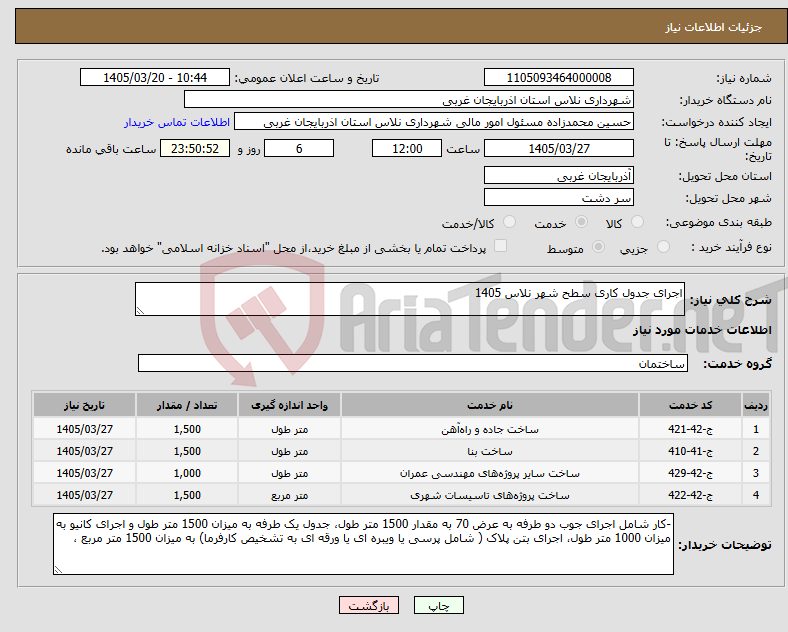Click service name ساخت بنا
This screenshot has height=632, width=788.
(x=490, y=451)
